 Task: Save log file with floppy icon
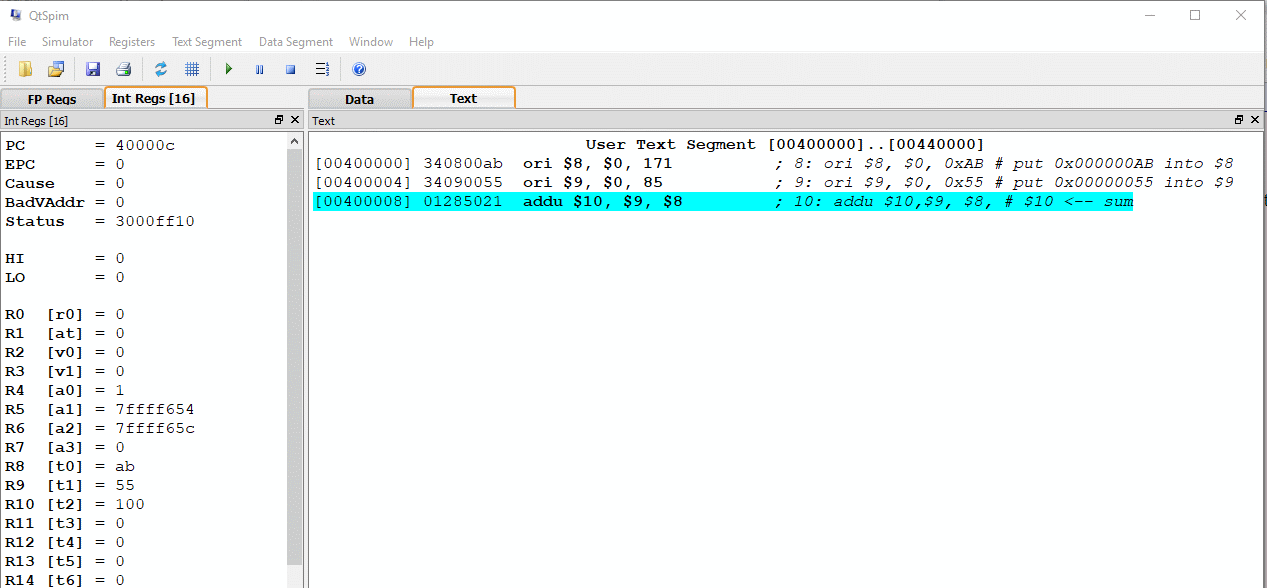93,69
